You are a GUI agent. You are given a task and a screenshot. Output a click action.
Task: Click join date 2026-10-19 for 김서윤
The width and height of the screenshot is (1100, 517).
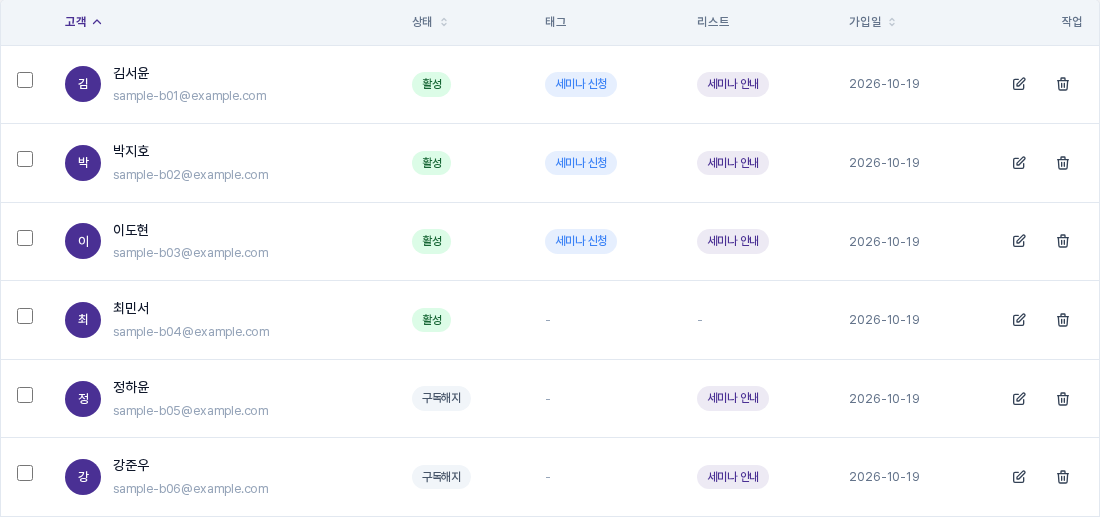coord(884,84)
